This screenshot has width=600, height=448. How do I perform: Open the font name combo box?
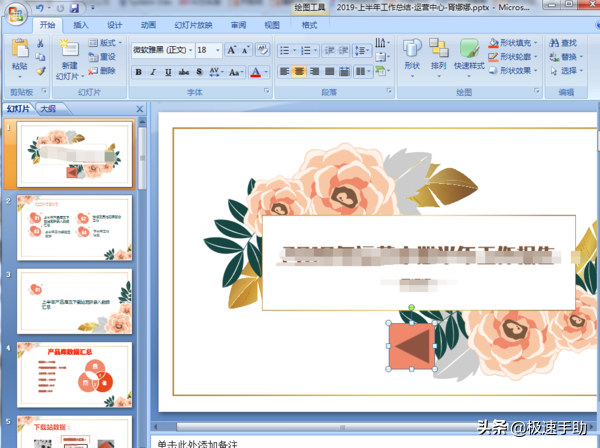163,50
